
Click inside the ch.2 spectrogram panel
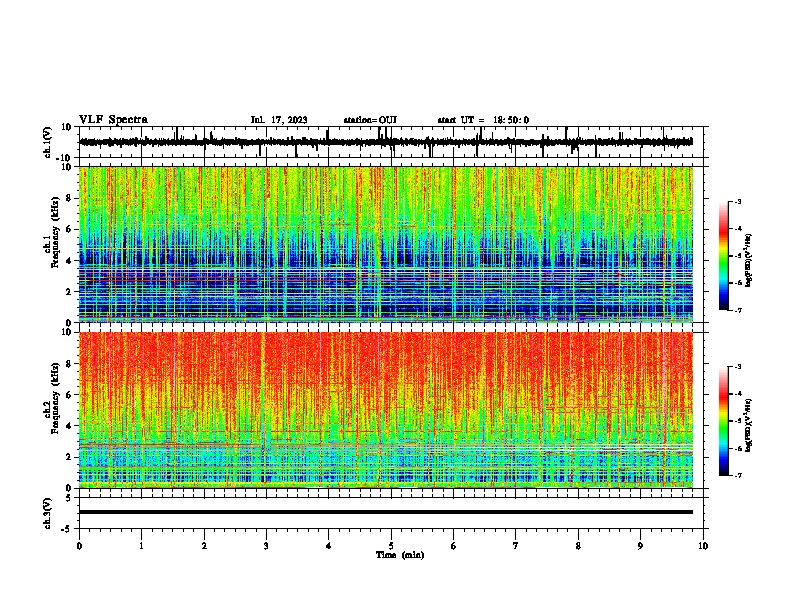(386, 410)
